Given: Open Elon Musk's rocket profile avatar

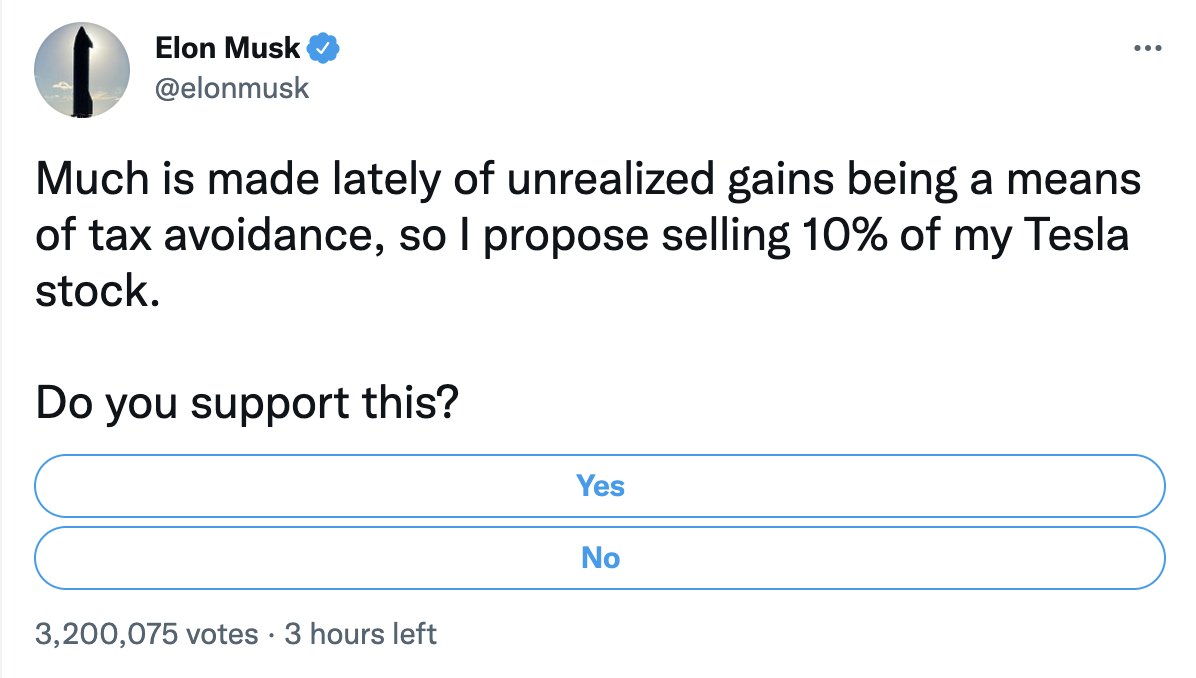Looking at the screenshot, I should 82,69.
